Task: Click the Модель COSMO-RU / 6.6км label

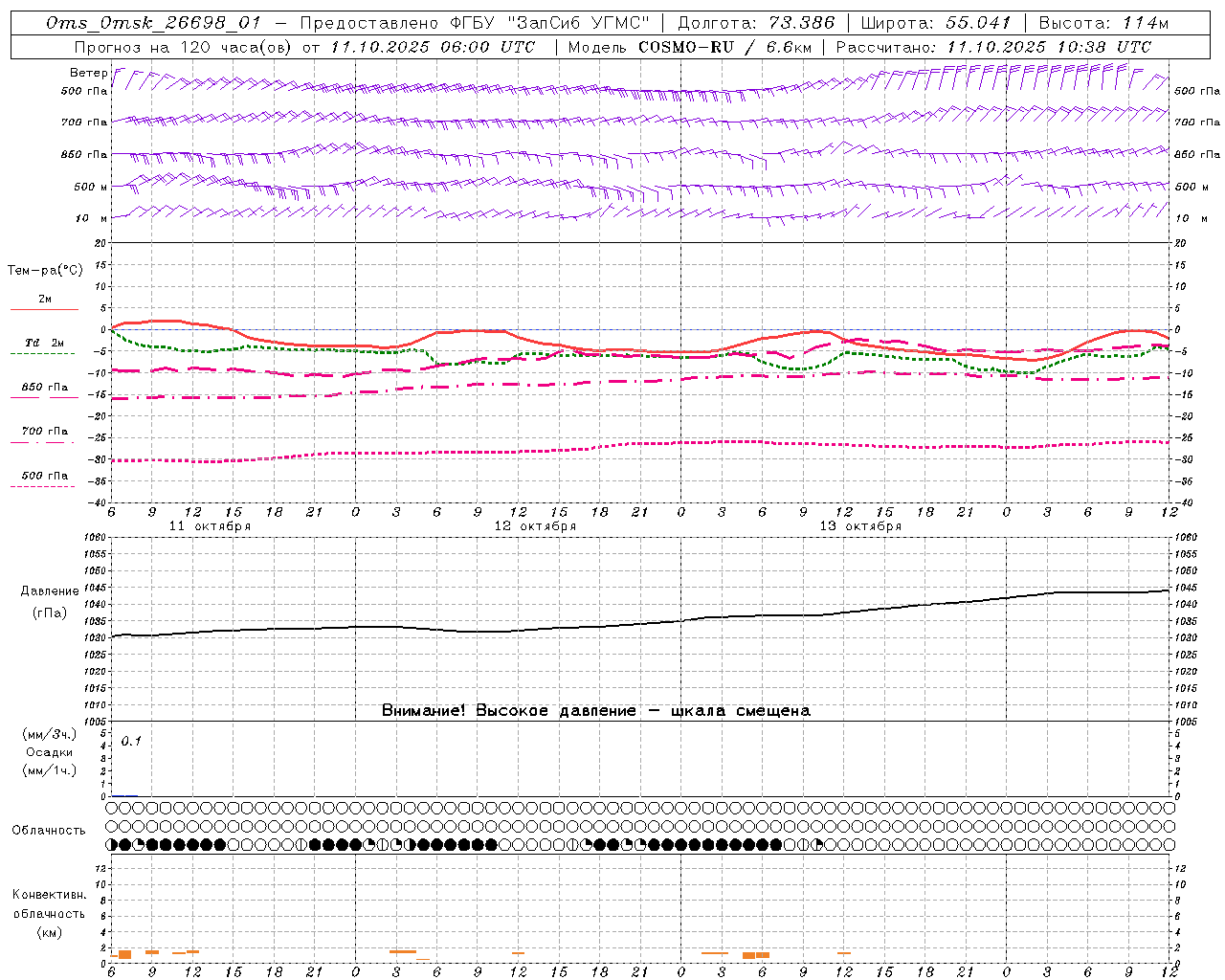Action: [x=690, y=47]
